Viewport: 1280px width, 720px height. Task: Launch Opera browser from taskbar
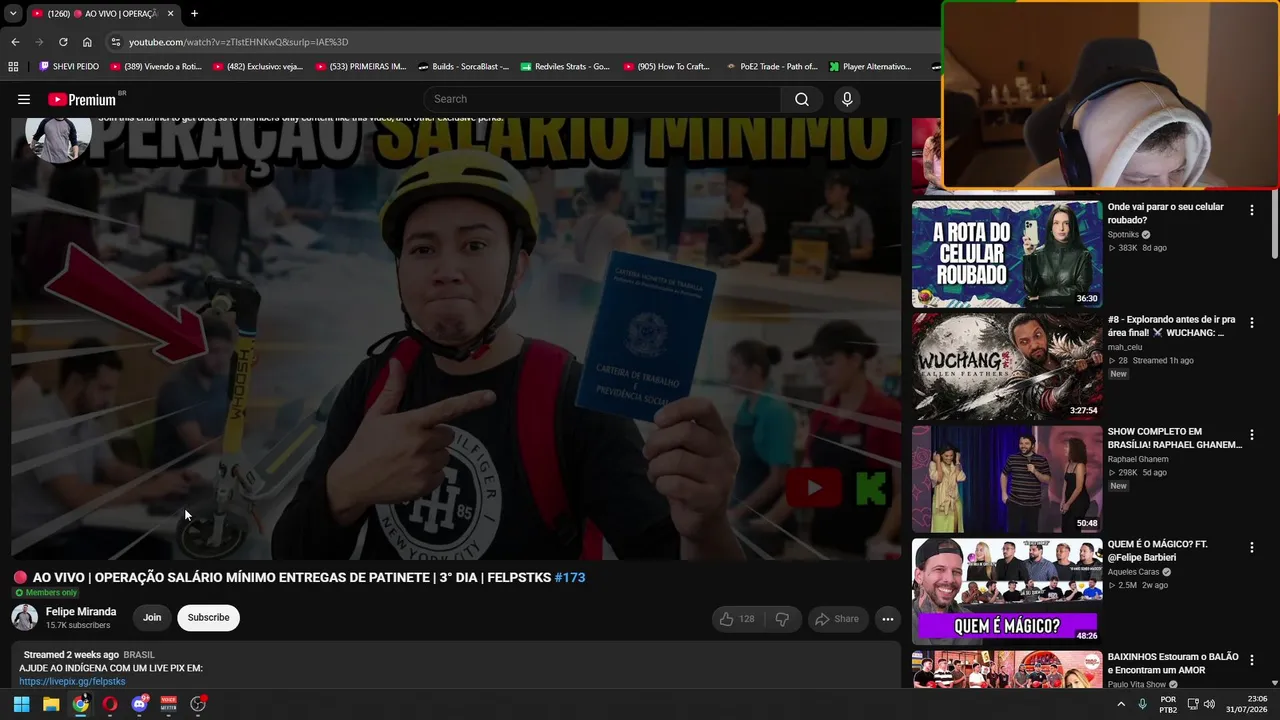(x=110, y=704)
